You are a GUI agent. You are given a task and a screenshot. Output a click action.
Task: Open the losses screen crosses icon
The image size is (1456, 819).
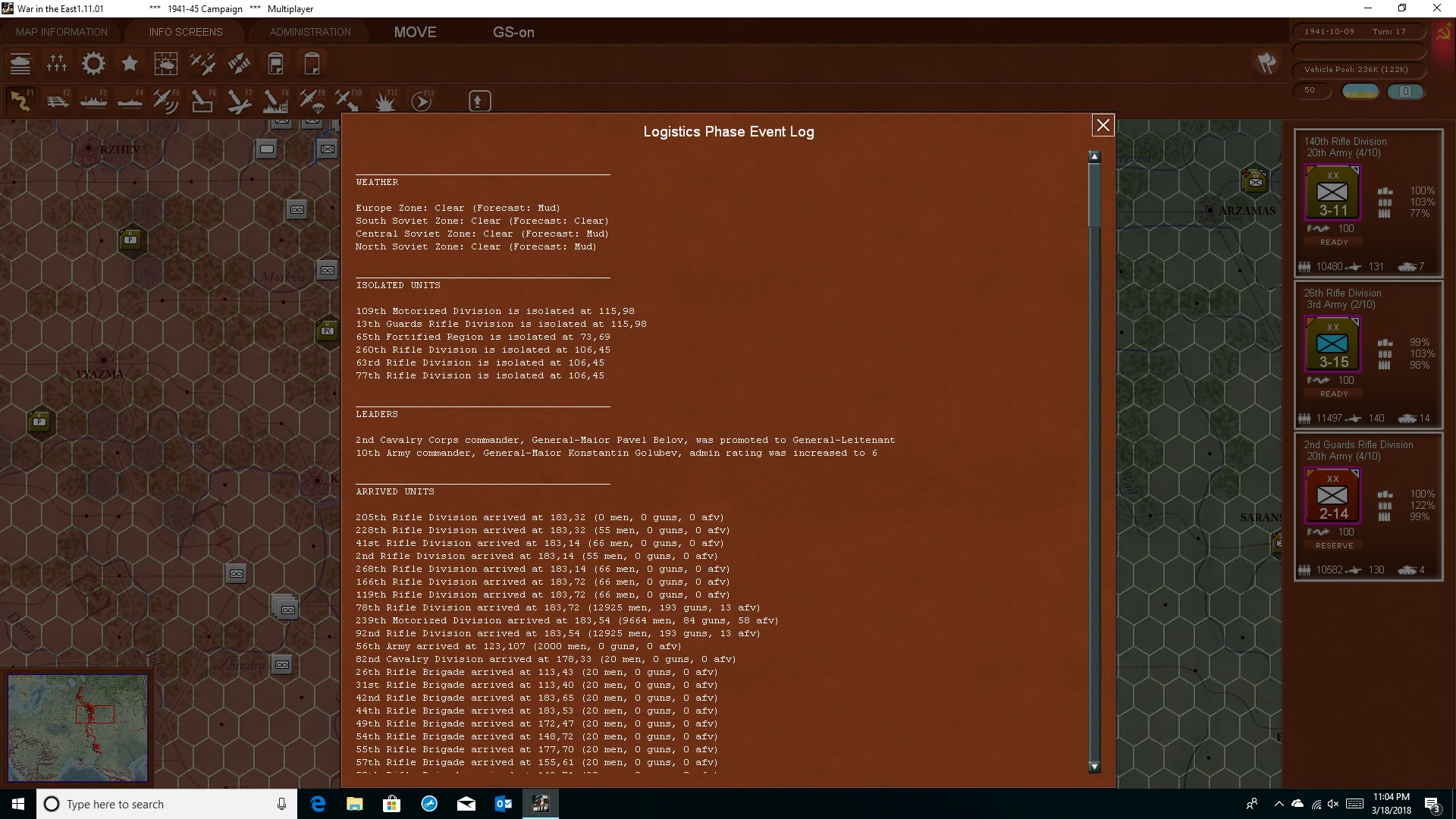click(x=57, y=64)
